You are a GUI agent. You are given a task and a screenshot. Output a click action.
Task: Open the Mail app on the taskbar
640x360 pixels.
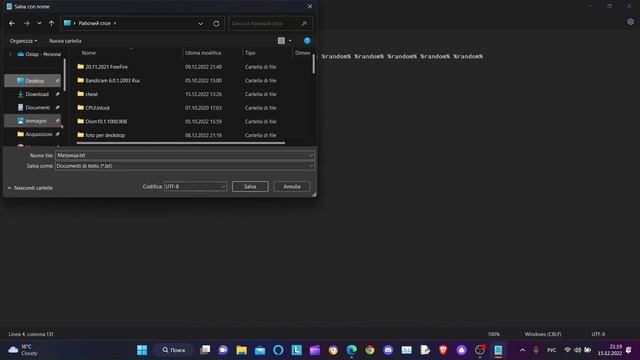pos(260,350)
